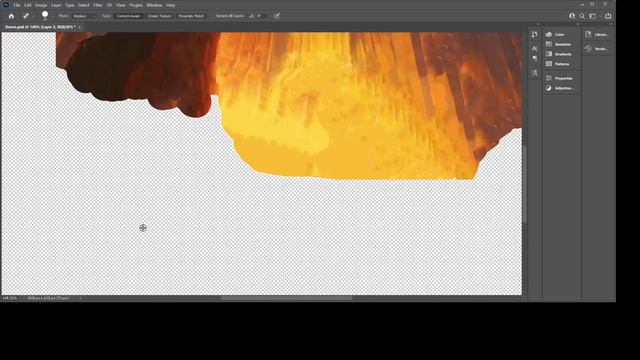Image resolution: width=640 pixels, height=360 pixels.
Task: Open the 3D menu
Action: pyautogui.click(x=109, y=5)
